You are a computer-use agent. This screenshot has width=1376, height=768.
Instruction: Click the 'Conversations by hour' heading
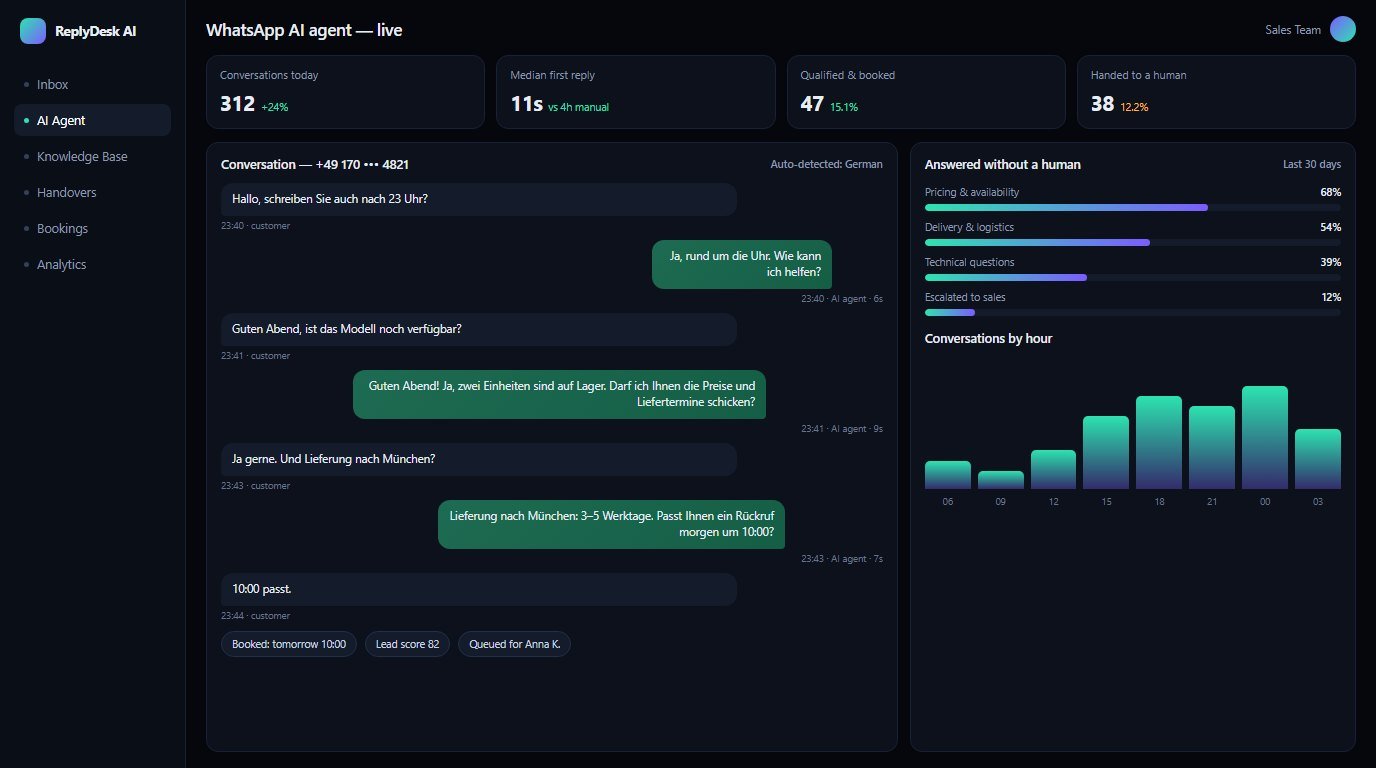[x=988, y=338]
